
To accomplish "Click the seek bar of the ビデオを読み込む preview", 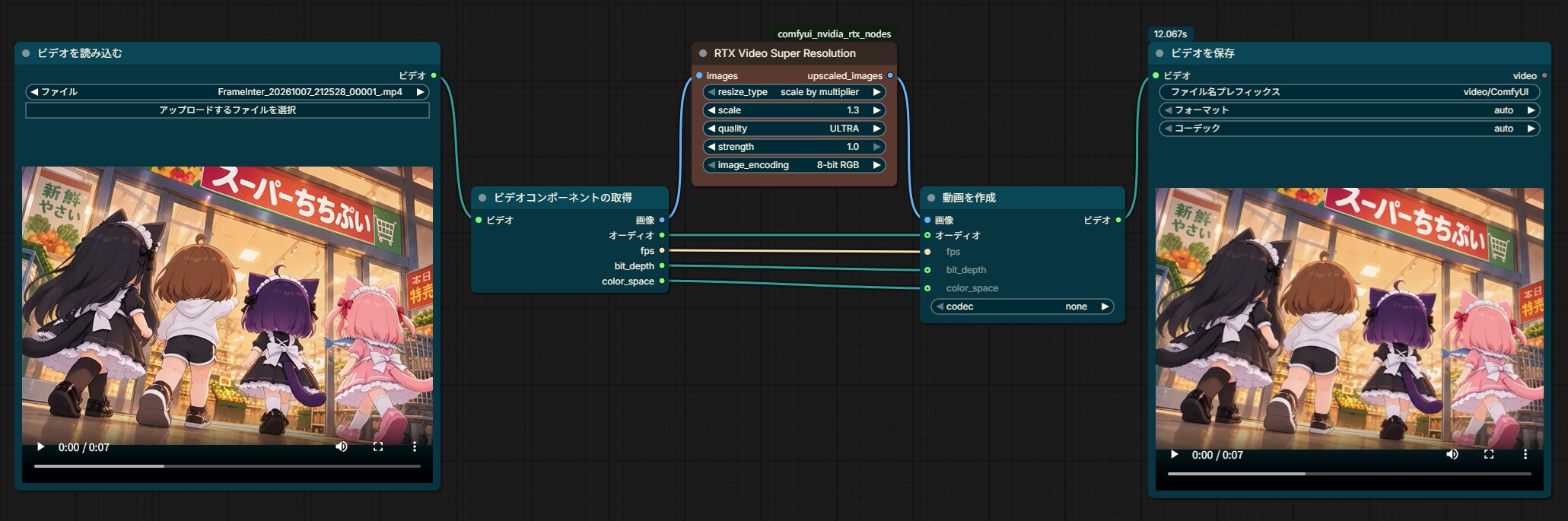I will (x=227, y=466).
